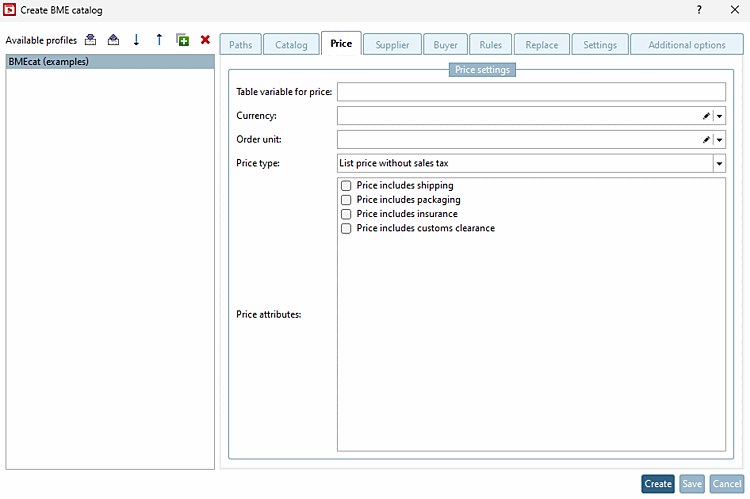Open the Currency dropdown arrow
This screenshot has height=499, width=750.
719,116
